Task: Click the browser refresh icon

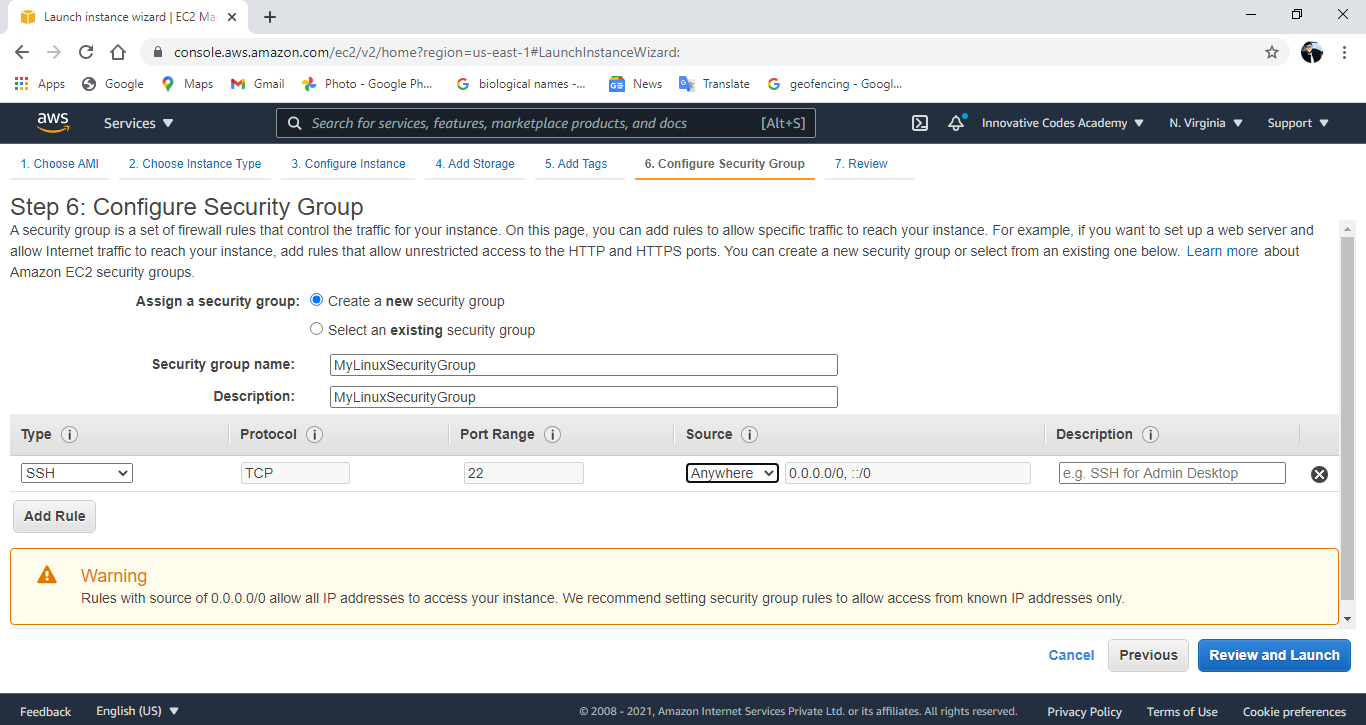Action: pyautogui.click(x=85, y=51)
